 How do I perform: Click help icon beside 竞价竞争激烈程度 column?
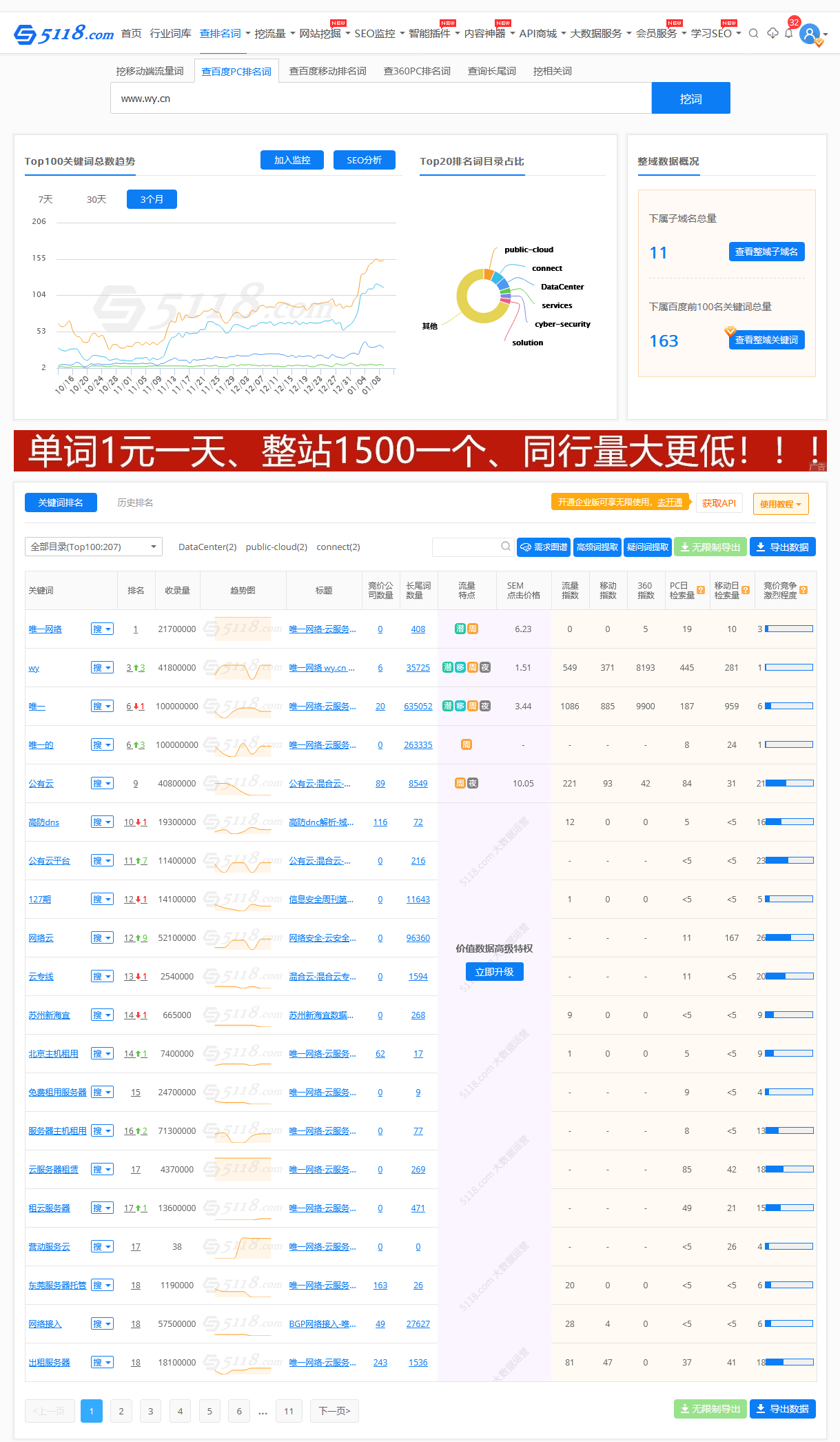coord(803,590)
